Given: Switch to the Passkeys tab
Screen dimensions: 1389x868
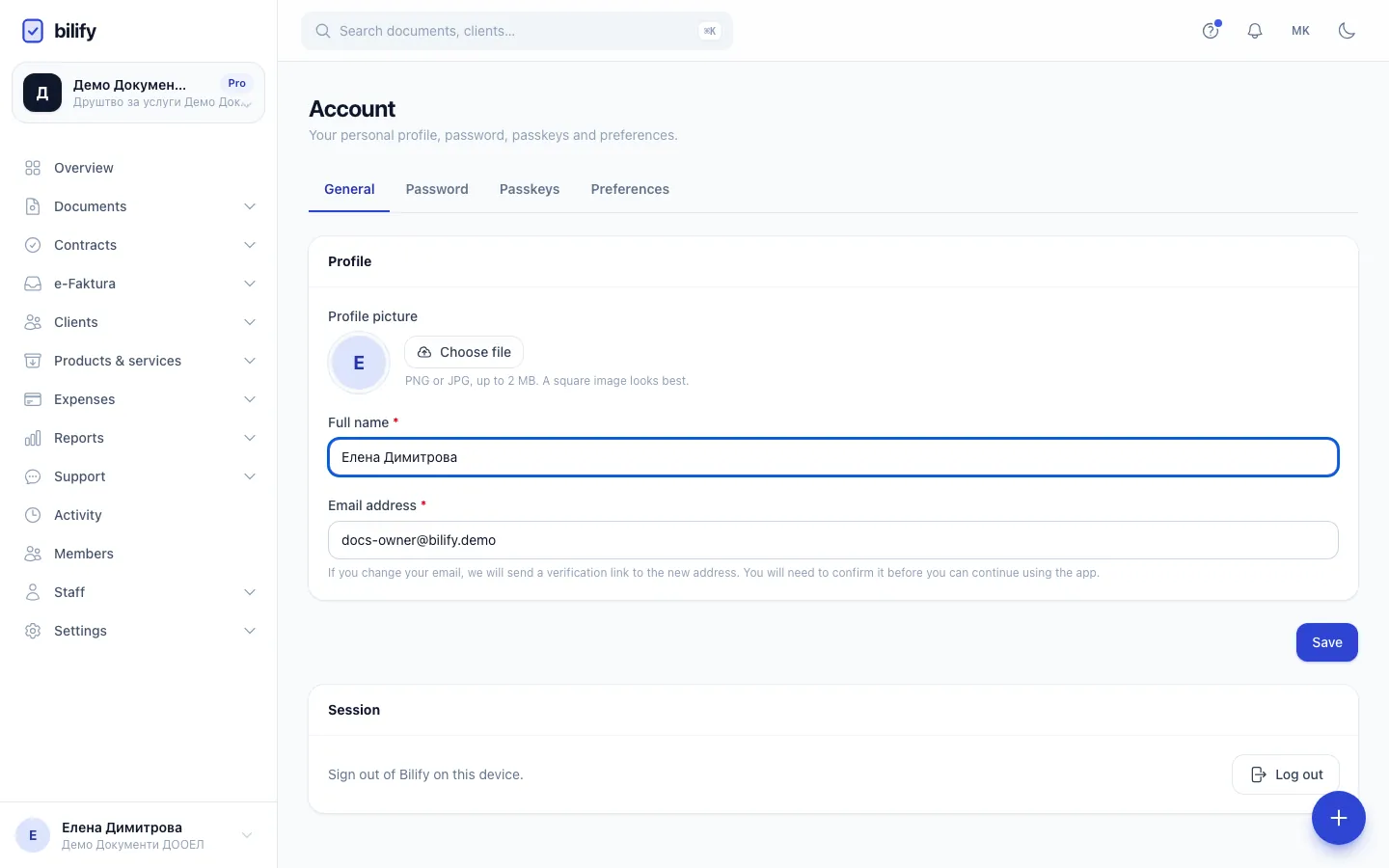Looking at the screenshot, I should tap(530, 189).
